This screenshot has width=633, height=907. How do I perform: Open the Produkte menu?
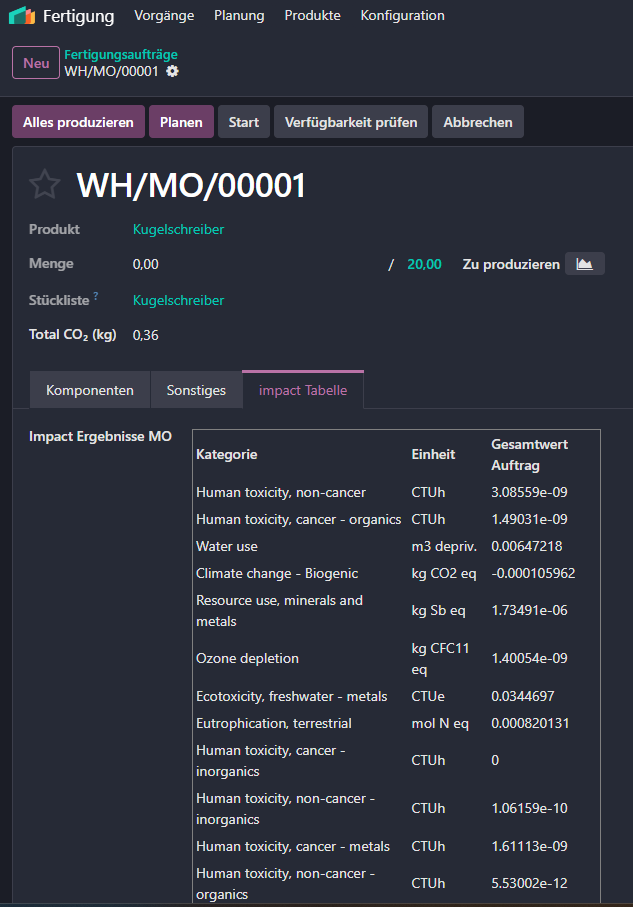tap(312, 16)
